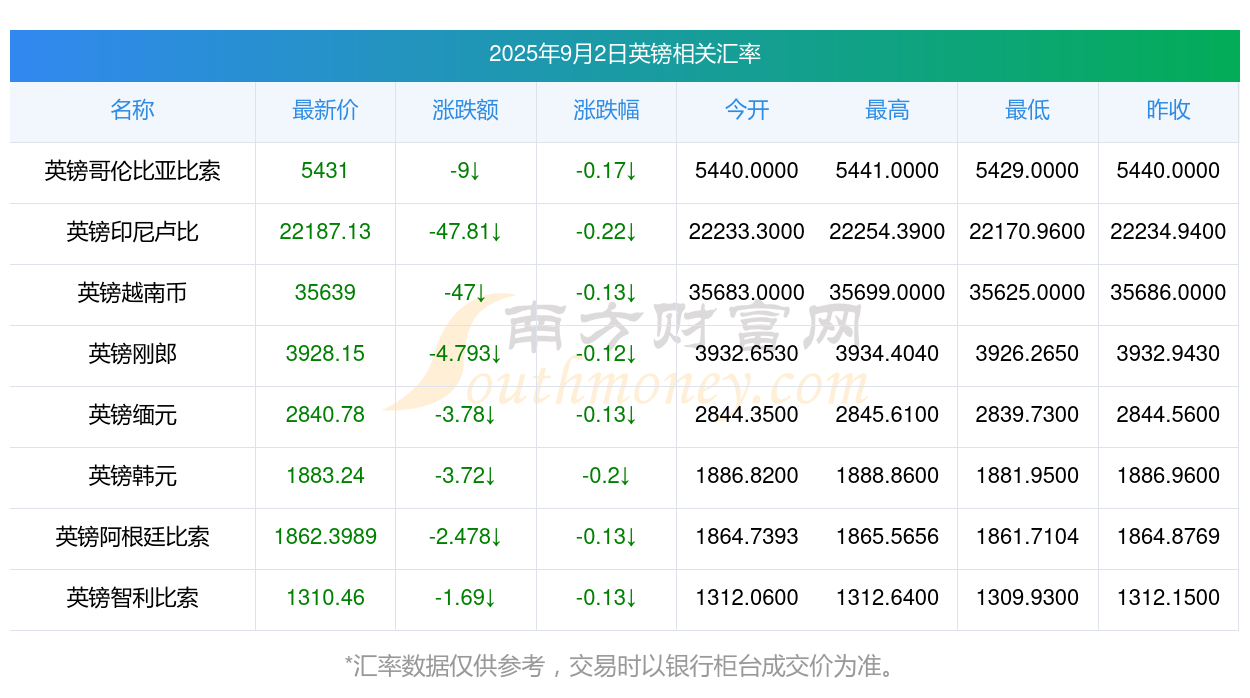Click low value 1881.9500
The height and width of the screenshot is (698, 1250).
tap(1027, 476)
